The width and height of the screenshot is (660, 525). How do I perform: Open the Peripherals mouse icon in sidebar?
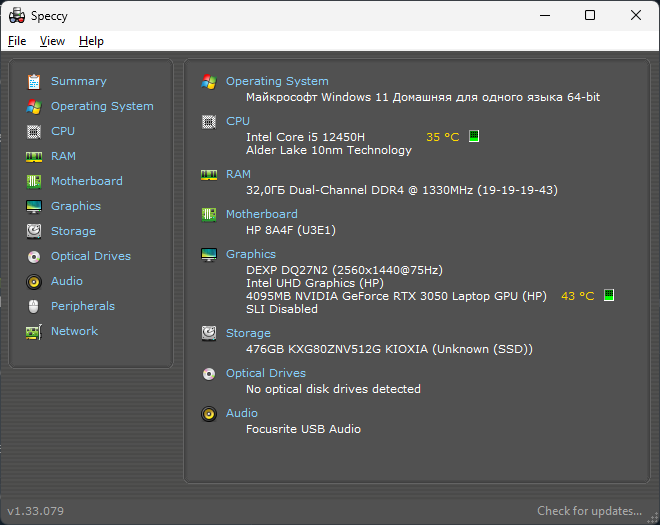[x=34, y=306]
